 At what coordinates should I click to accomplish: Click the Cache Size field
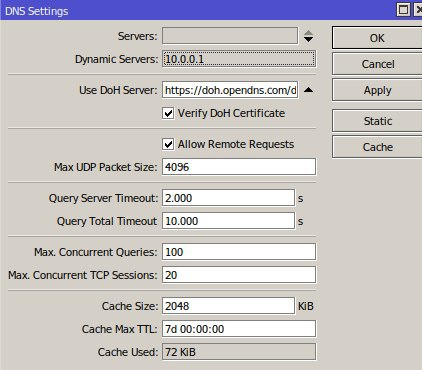tap(229, 306)
